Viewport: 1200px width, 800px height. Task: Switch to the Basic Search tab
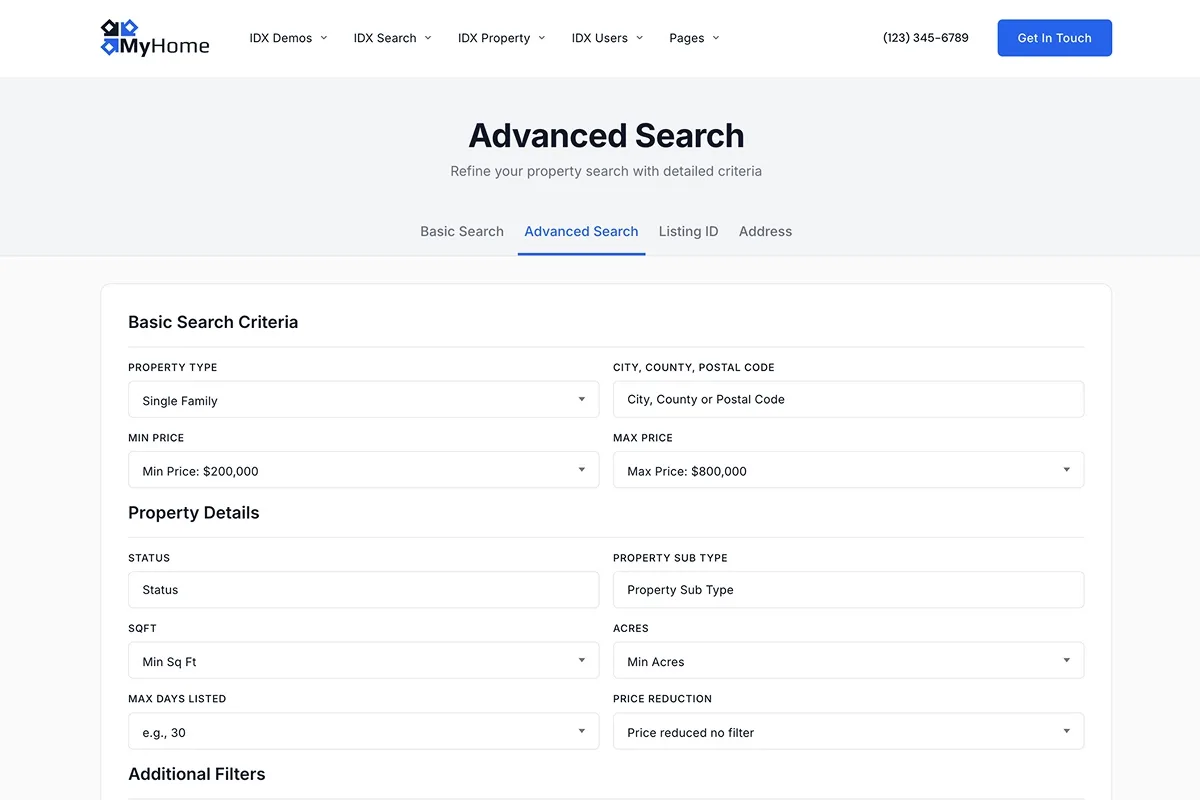[462, 231]
